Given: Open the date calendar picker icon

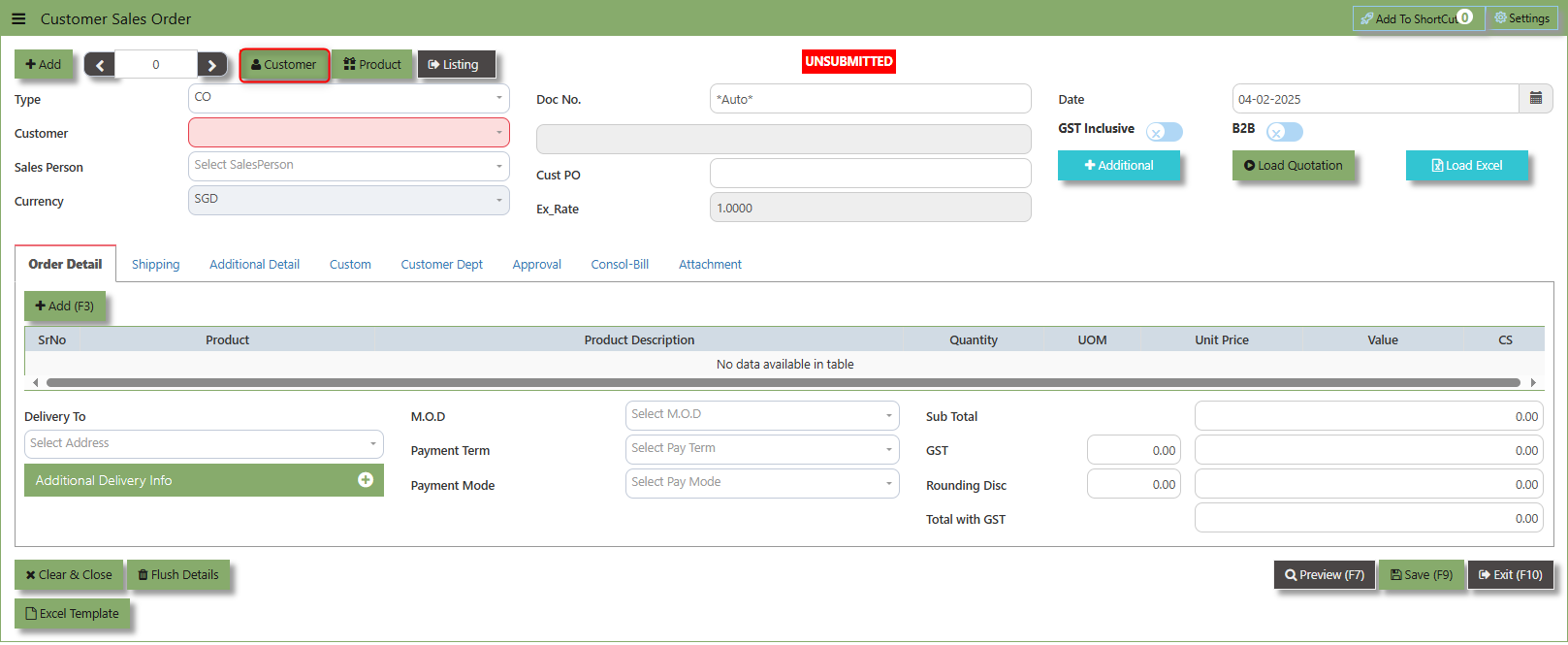Looking at the screenshot, I should pos(1536,99).
